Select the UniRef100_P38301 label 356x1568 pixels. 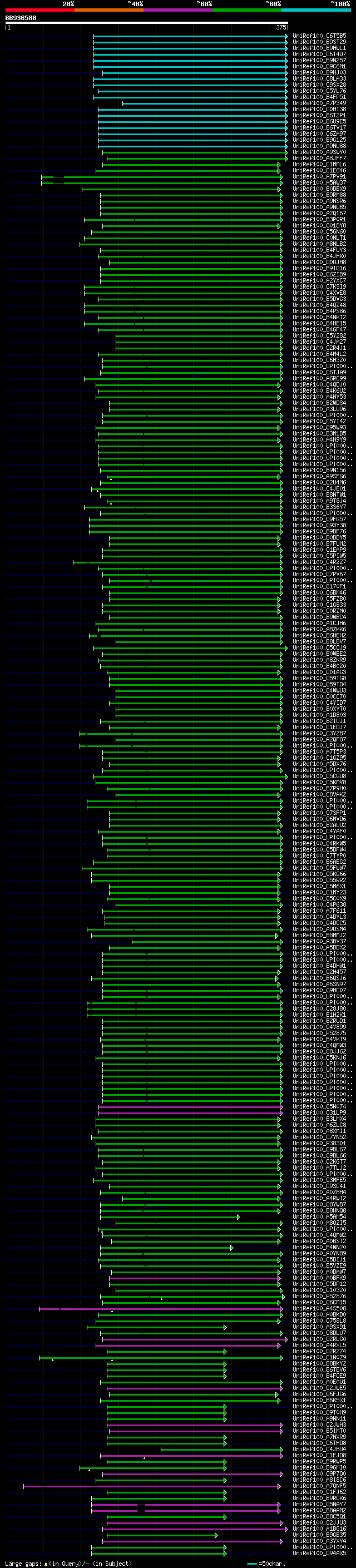319,1143
